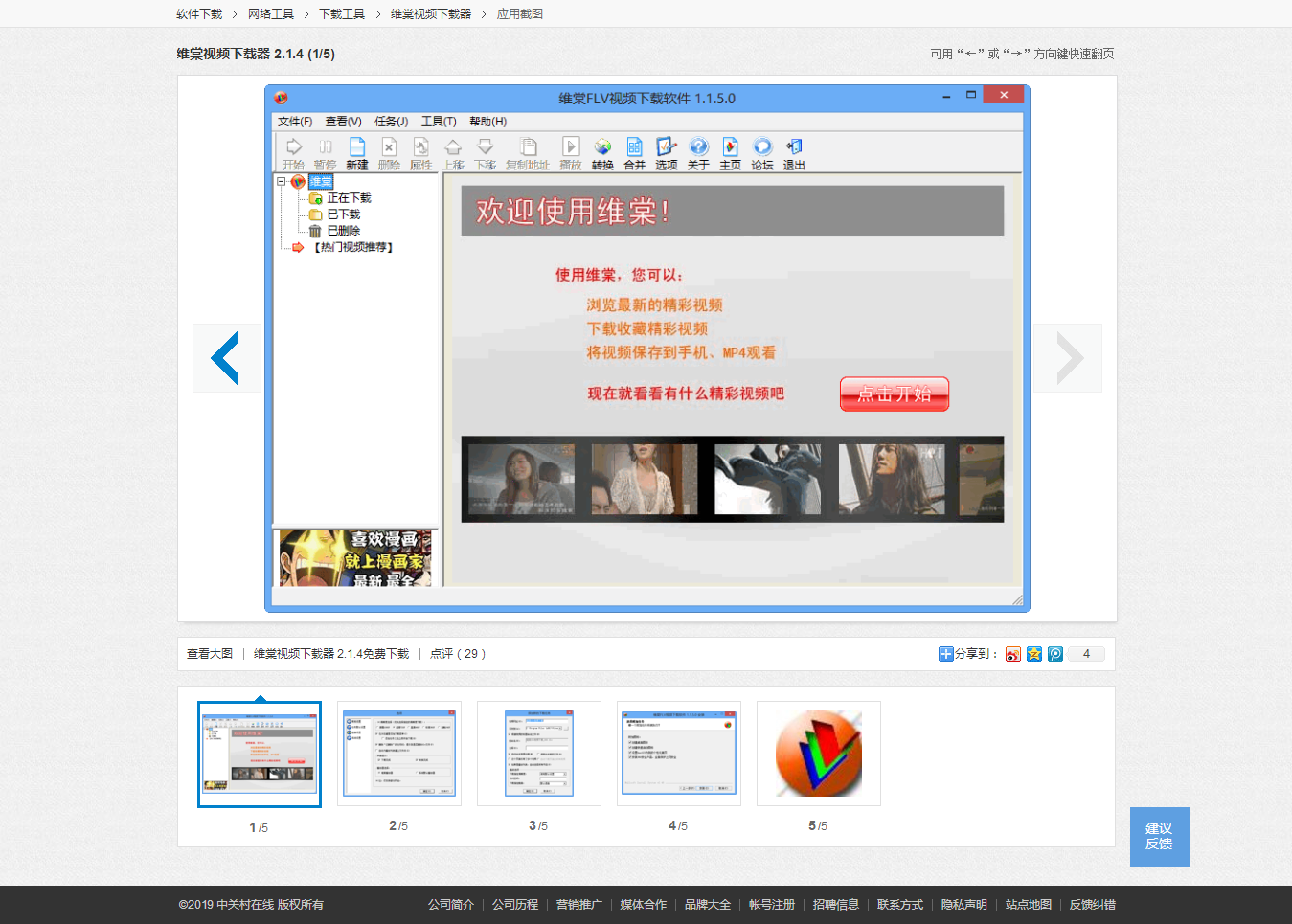This screenshot has height=924, width=1292.
Task: Open the 查看(V) menu
Action: [343, 122]
